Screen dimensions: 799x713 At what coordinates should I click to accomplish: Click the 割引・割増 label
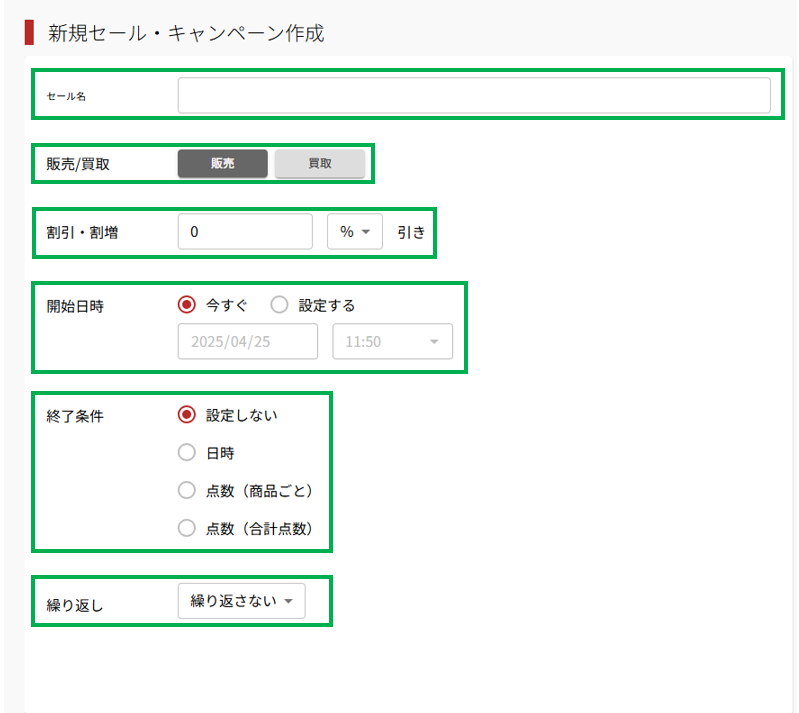(78, 233)
